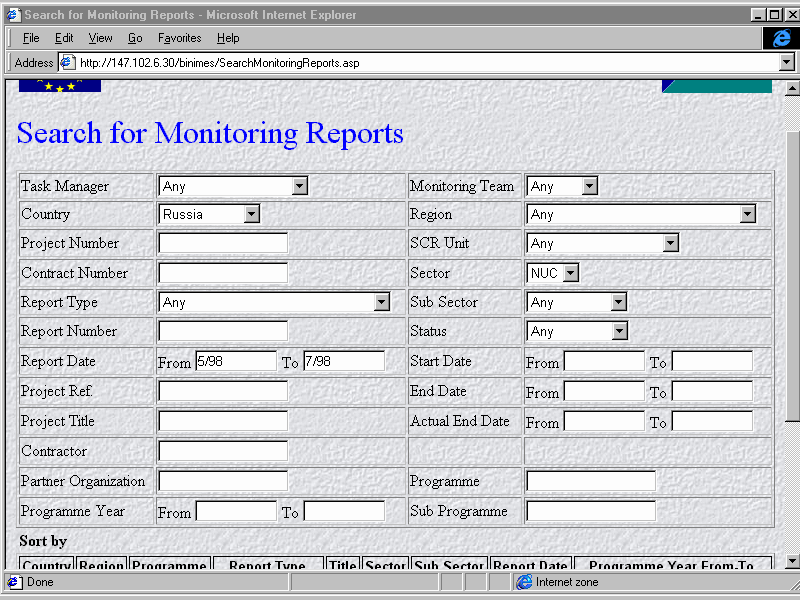Click the IE page icon in the title bar
This screenshot has height=600, width=800.
coord(12,15)
